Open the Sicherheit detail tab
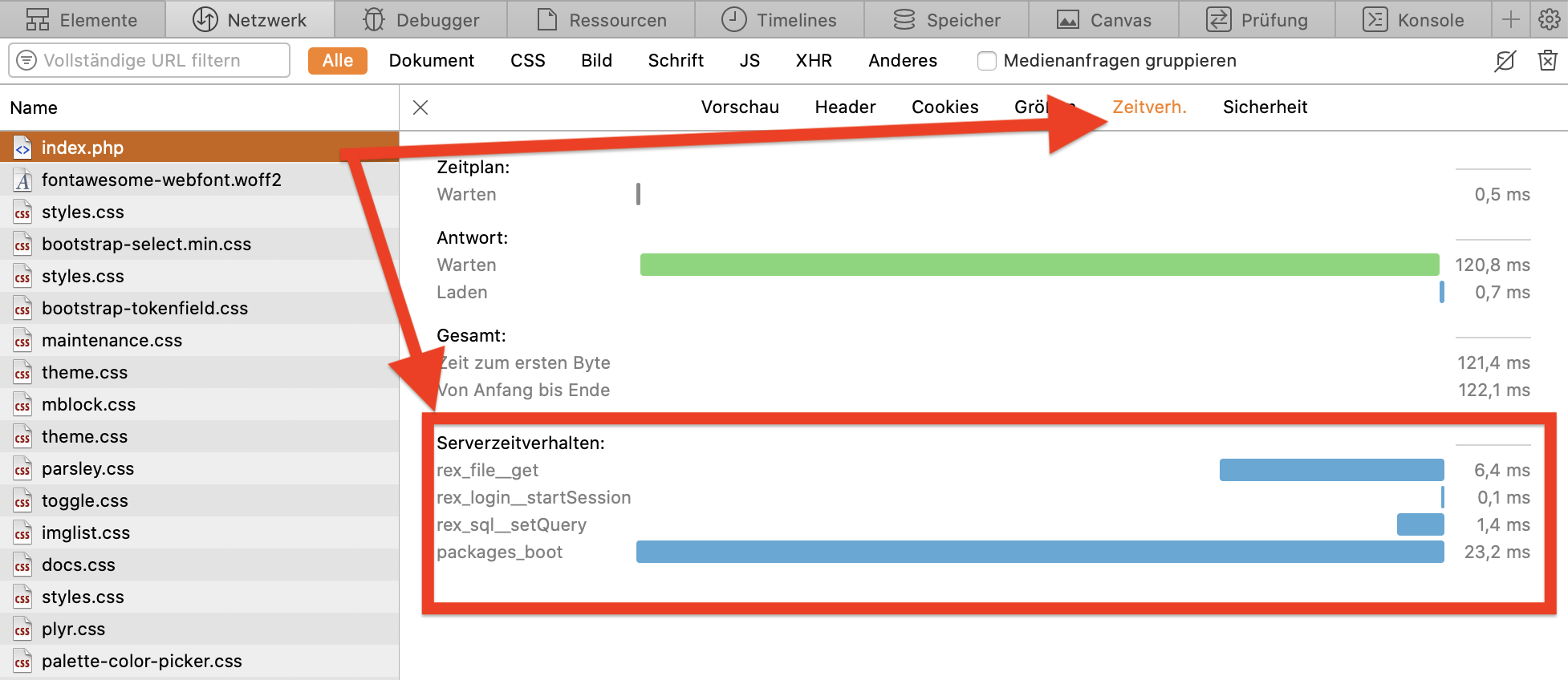1568x680 pixels. click(1265, 107)
